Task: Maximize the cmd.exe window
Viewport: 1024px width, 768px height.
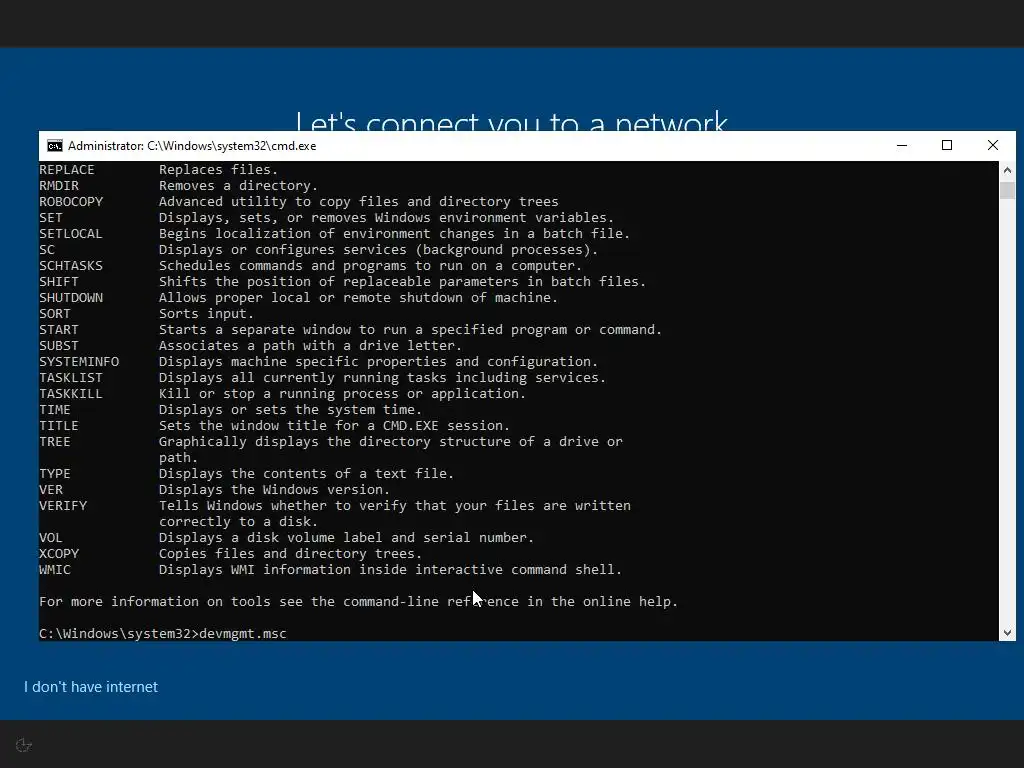Action: point(947,146)
